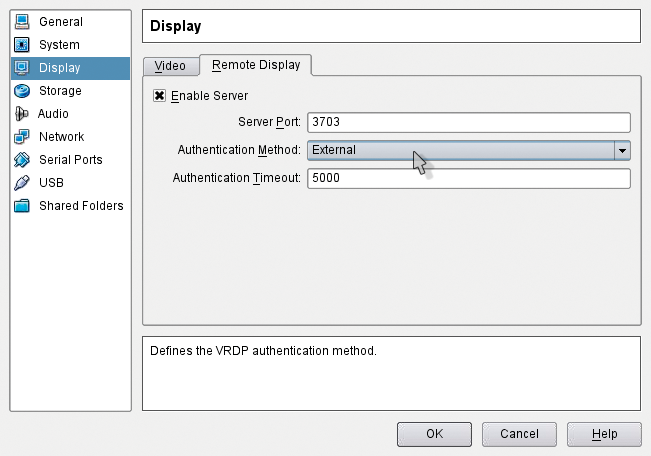Click the Display monitor icon
Image resolution: width=651 pixels, height=456 pixels.
point(22,68)
